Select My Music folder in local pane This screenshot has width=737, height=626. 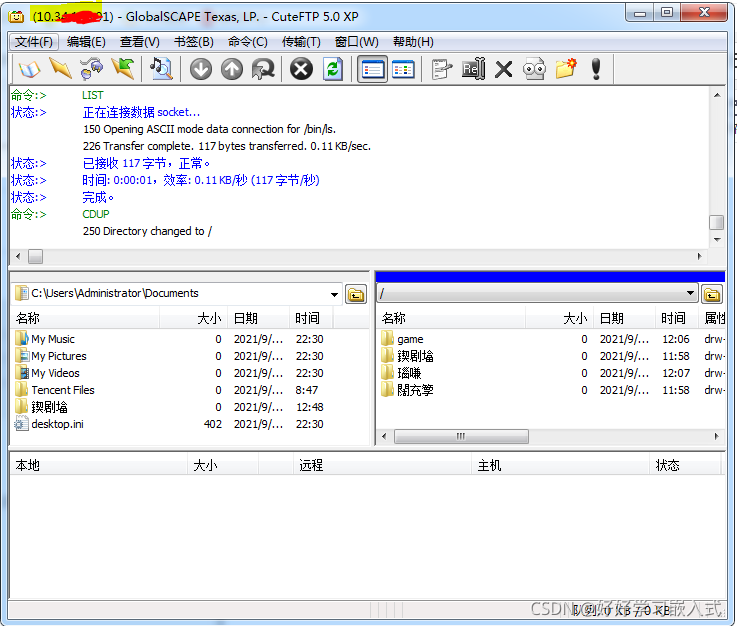(x=53, y=339)
